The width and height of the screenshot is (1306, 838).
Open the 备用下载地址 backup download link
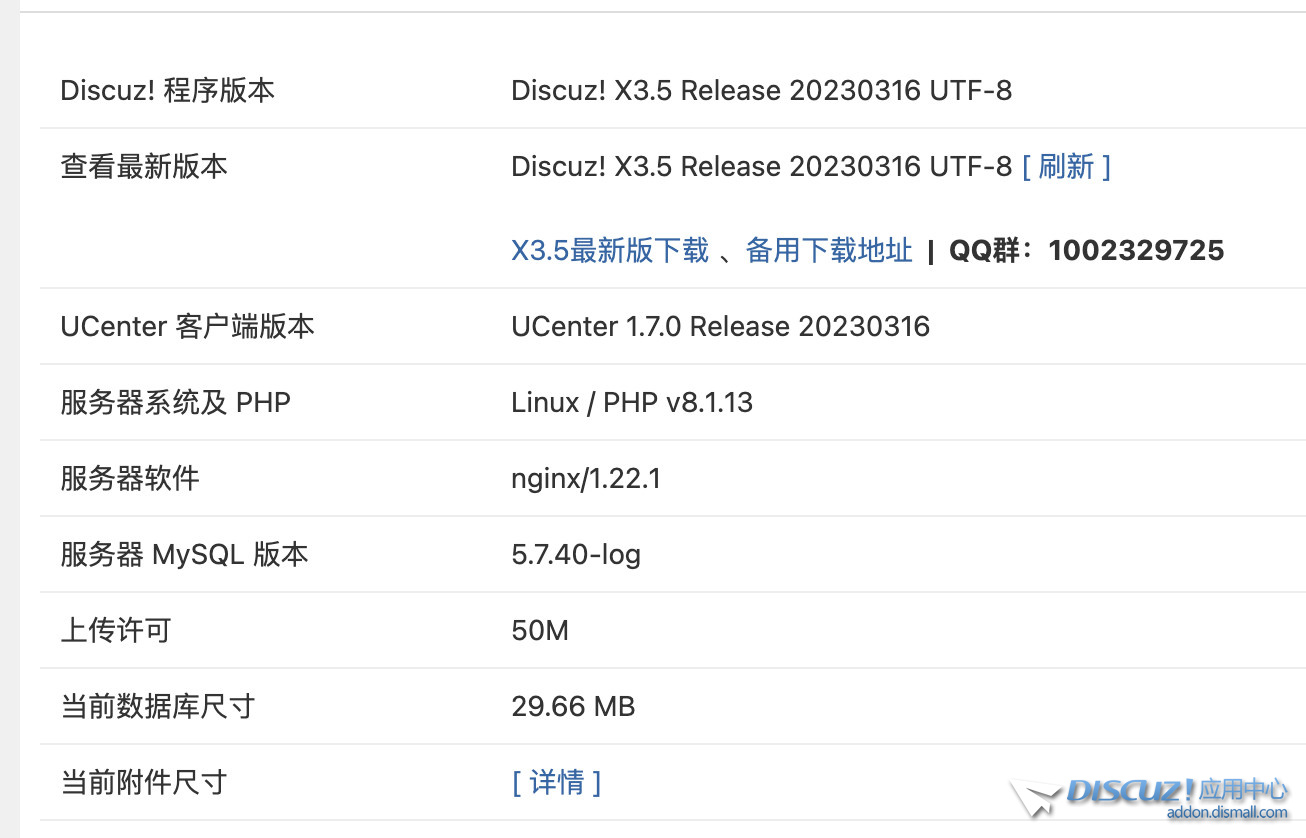828,250
